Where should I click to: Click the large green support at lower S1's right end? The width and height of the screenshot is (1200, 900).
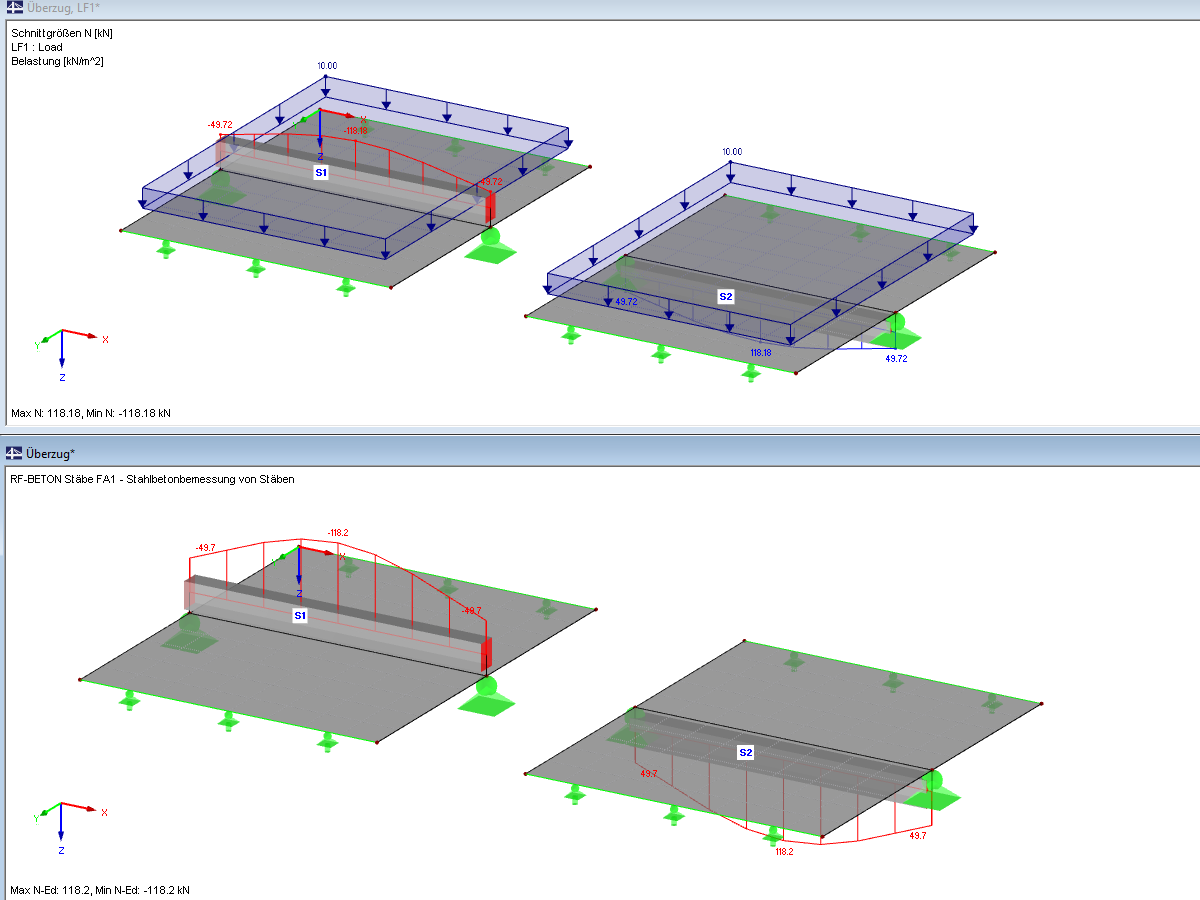pos(485,694)
